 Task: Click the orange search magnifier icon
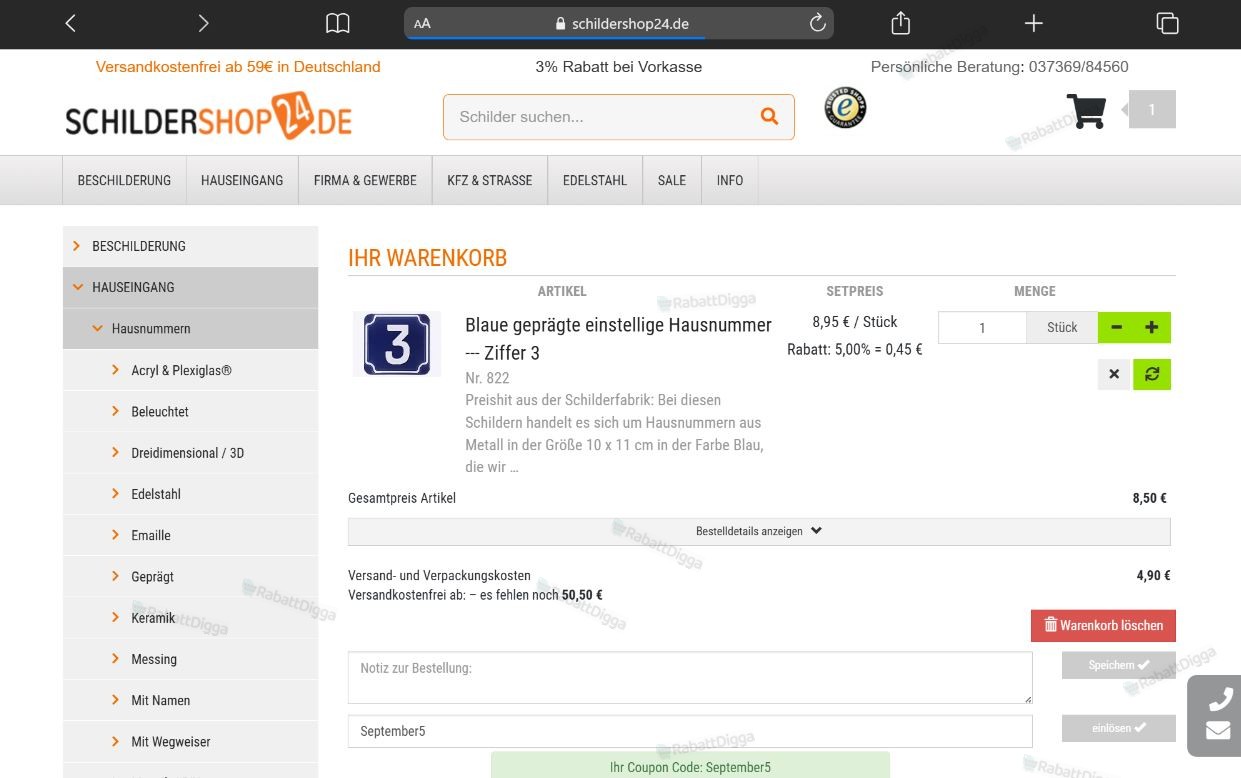tap(769, 117)
